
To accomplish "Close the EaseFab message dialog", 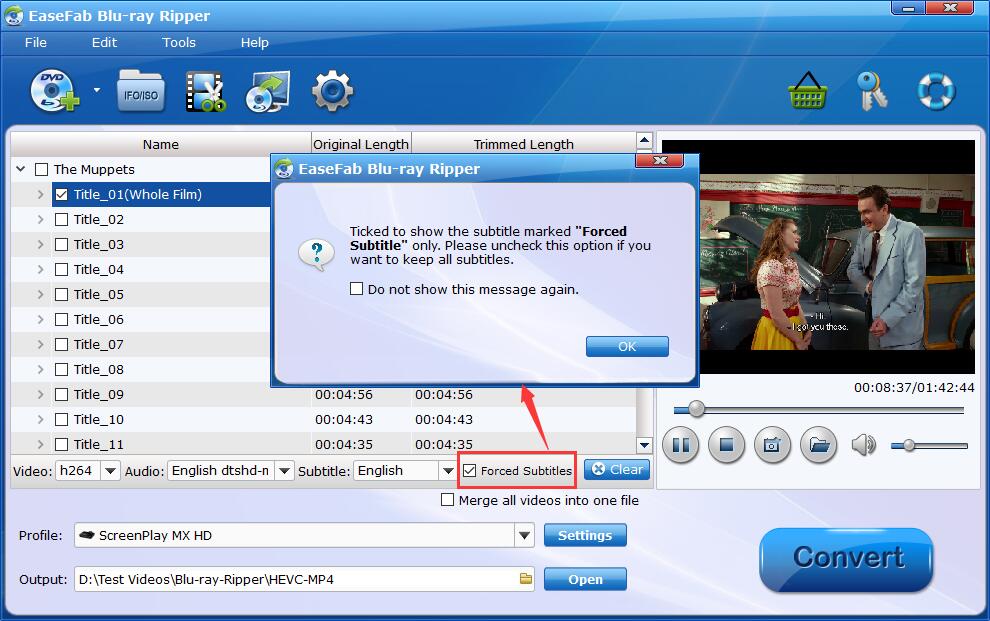I will pos(660,160).
